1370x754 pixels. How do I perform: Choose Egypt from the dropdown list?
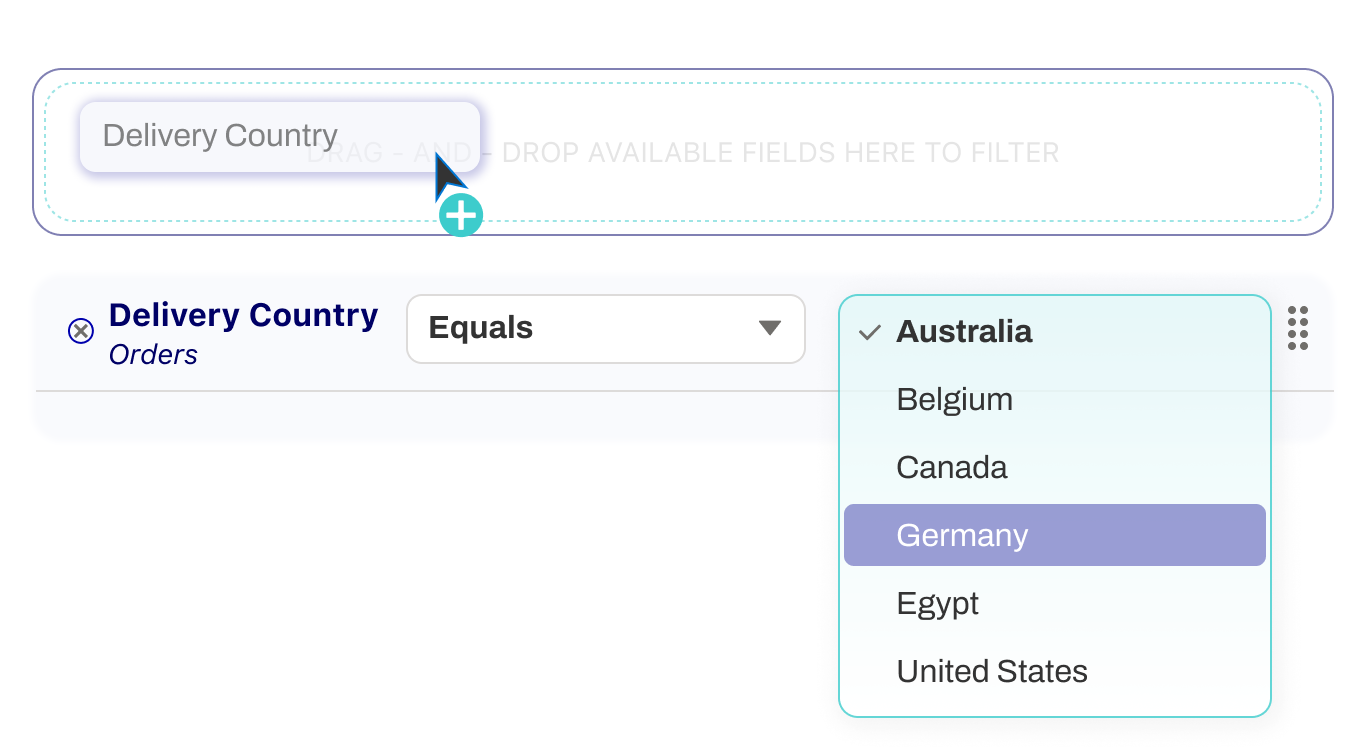937,604
